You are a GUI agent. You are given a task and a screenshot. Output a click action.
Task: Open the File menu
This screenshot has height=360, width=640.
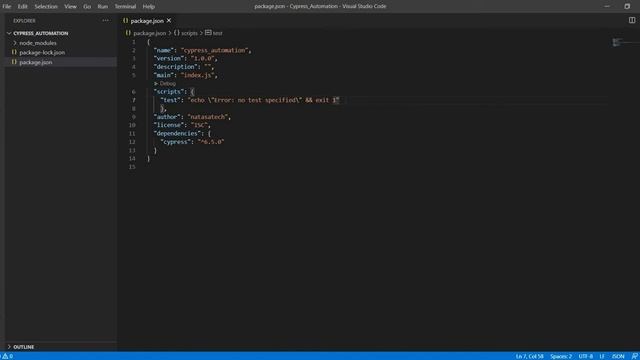pyautogui.click(x=7, y=7)
